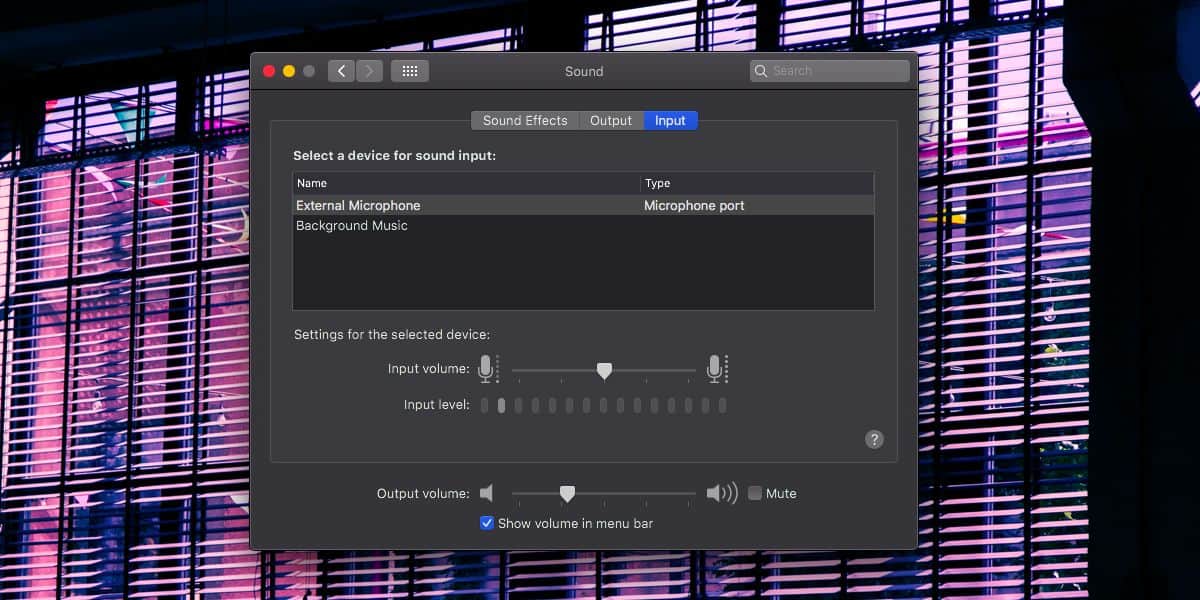Click the back arrow in the toolbar
The image size is (1200, 600).
tap(341, 71)
